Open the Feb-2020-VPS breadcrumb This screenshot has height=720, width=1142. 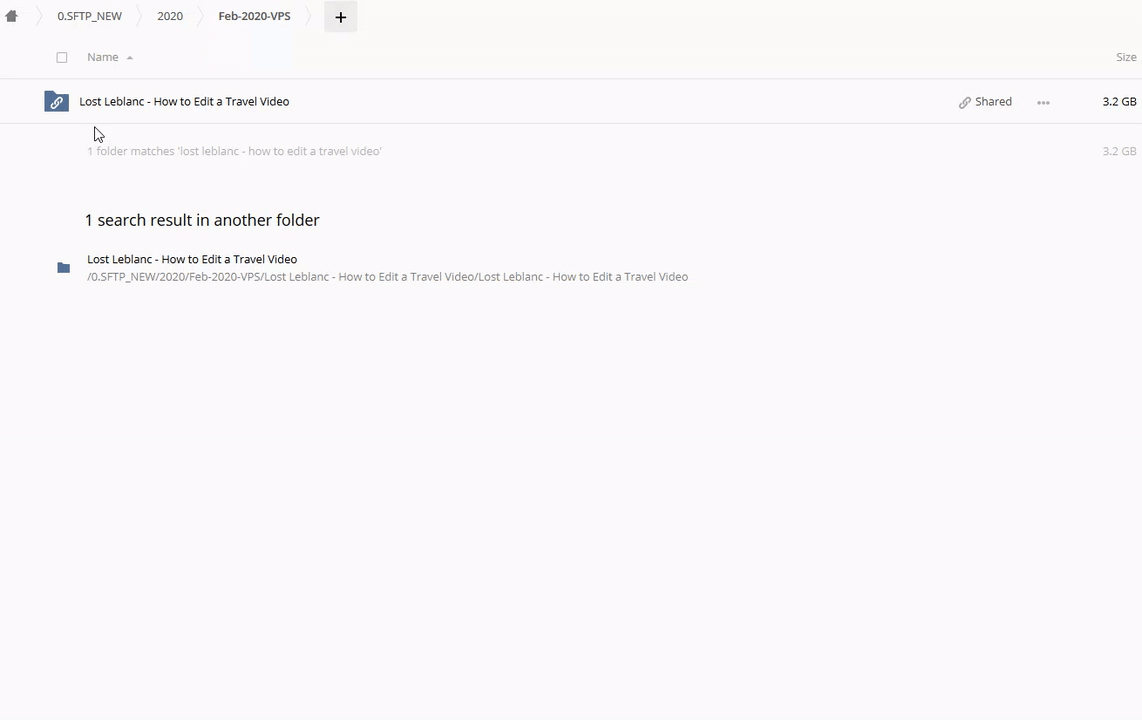click(x=254, y=16)
